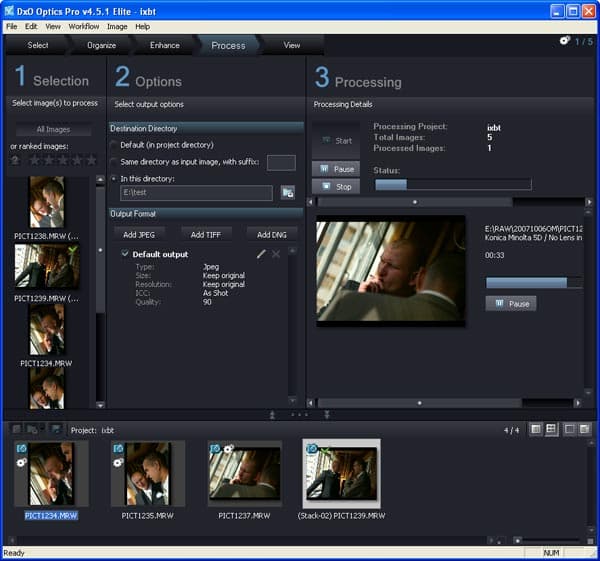Click the image progress bar under 00:33
The image size is (600, 561).
[x=534, y=283]
